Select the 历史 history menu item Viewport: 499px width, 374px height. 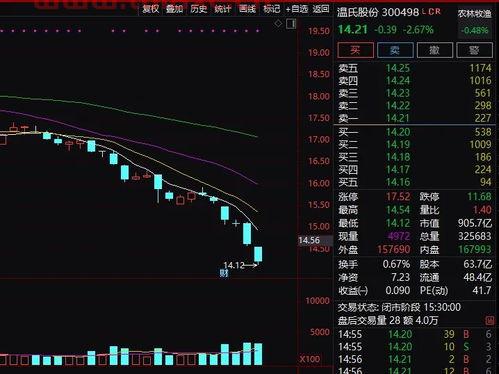tap(199, 9)
